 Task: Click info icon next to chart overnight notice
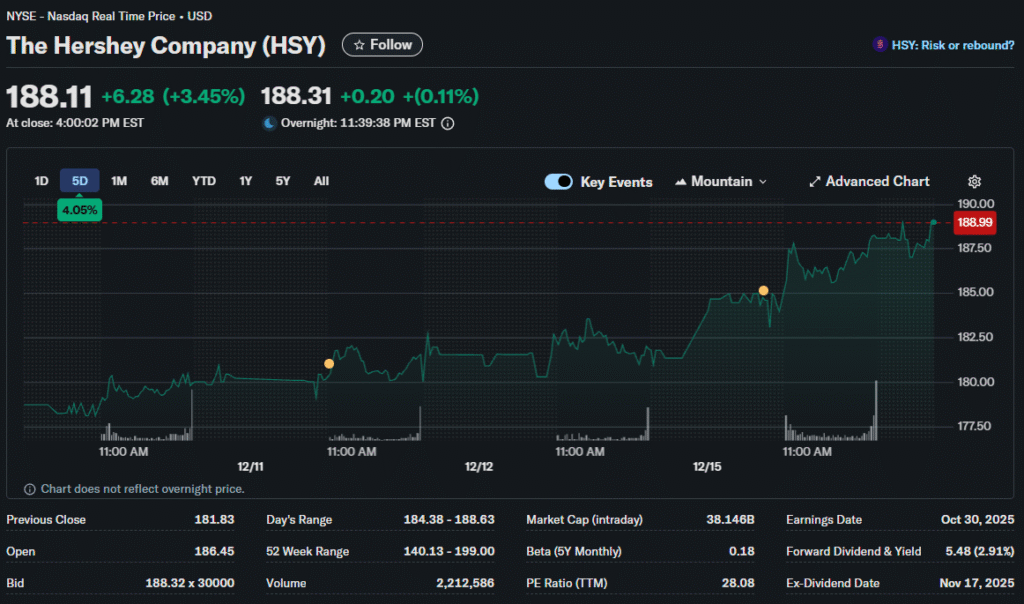pos(29,489)
